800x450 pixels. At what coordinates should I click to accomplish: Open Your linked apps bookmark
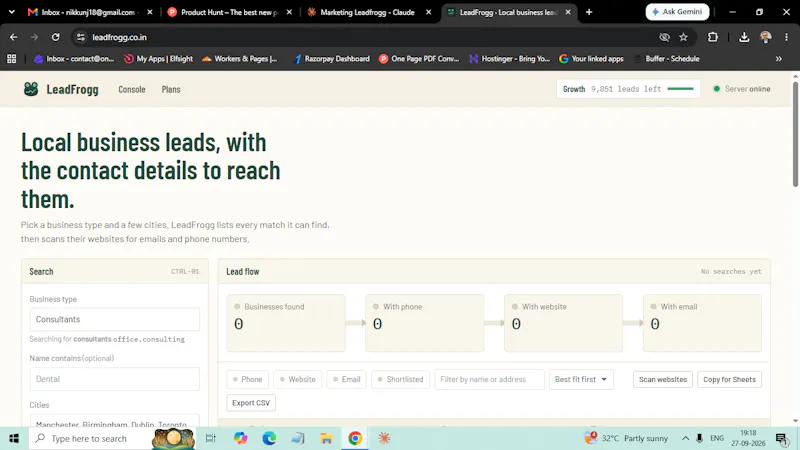tap(591, 59)
